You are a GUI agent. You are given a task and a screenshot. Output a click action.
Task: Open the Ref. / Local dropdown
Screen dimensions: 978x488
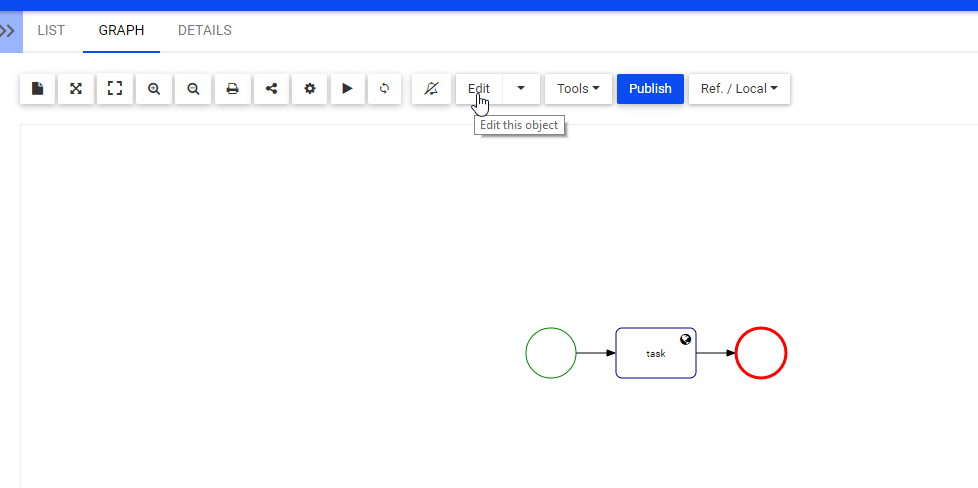tap(739, 89)
